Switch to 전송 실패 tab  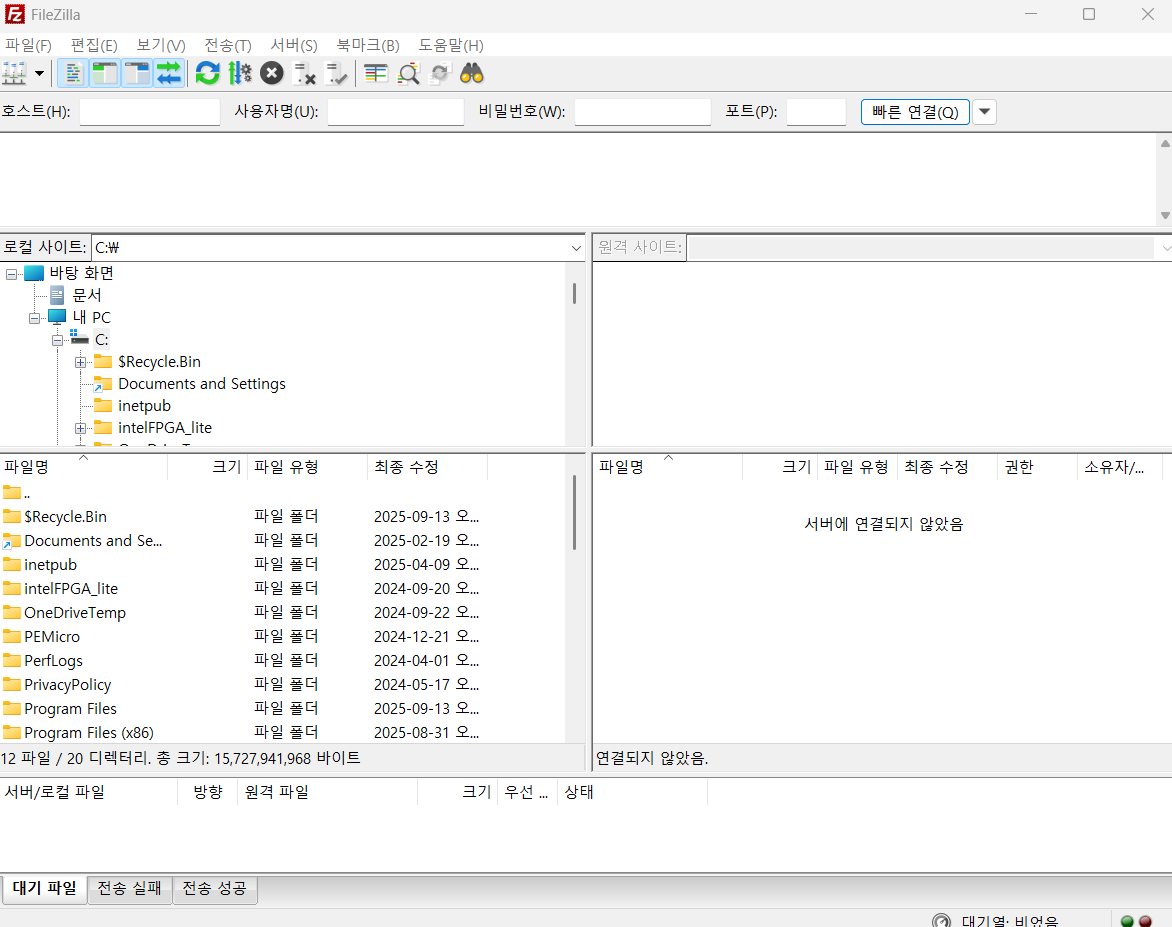pos(129,888)
